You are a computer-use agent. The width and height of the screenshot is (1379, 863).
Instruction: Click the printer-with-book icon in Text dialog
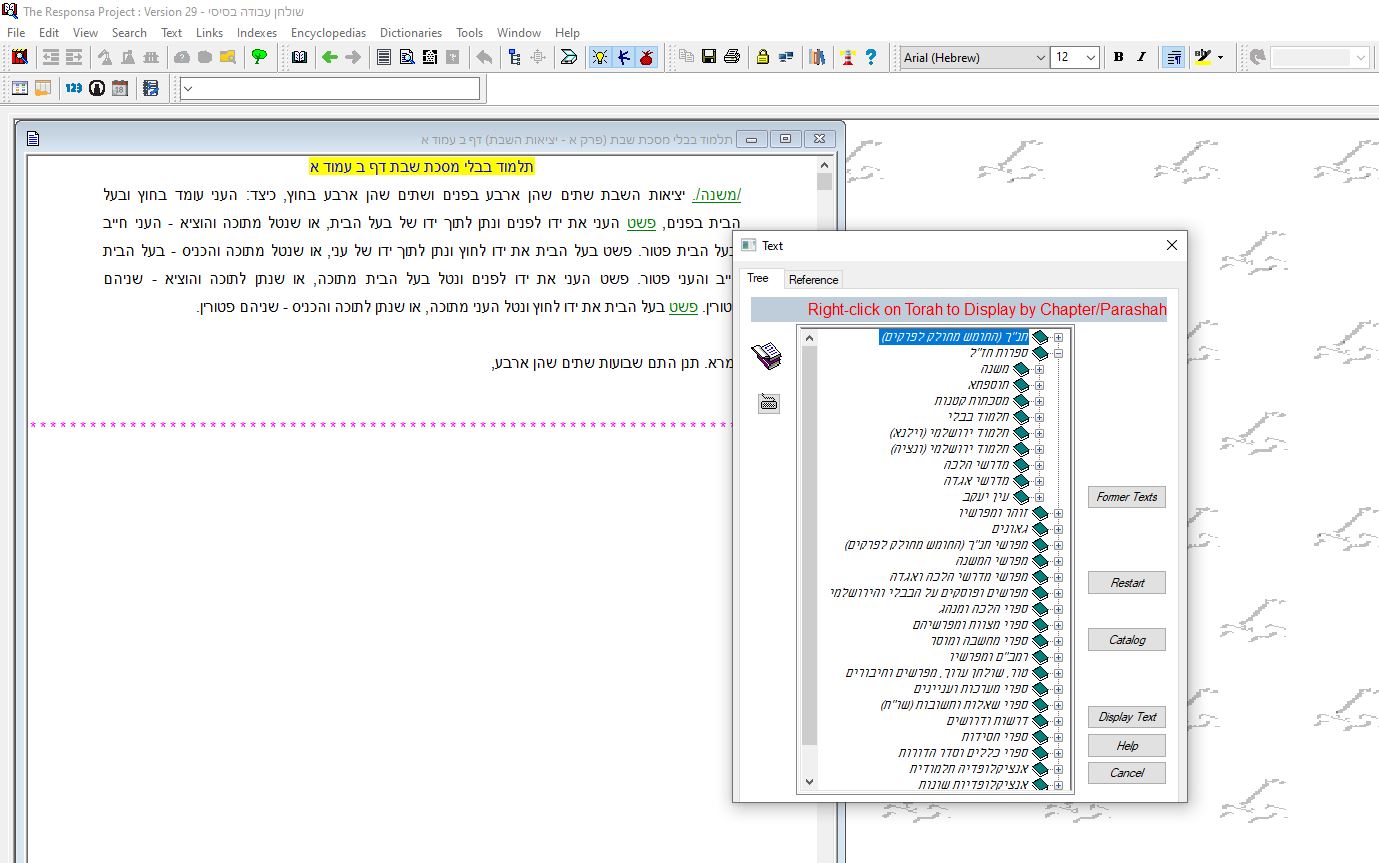pyautogui.click(x=766, y=356)
